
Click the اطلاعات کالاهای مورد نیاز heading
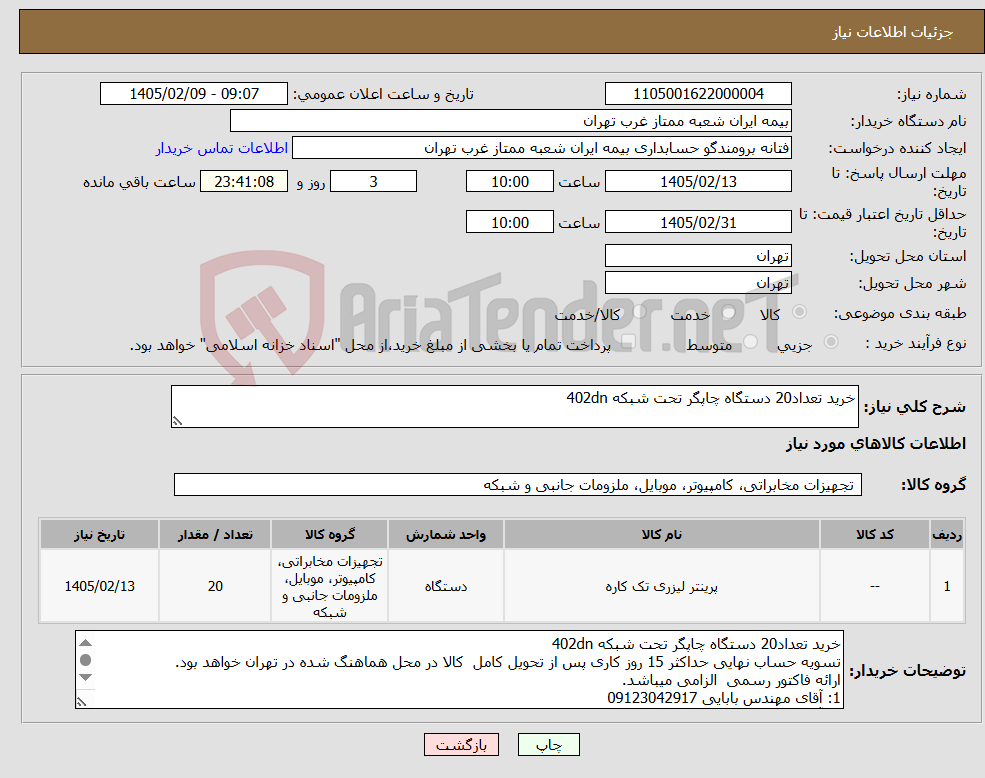coord(876,444)
